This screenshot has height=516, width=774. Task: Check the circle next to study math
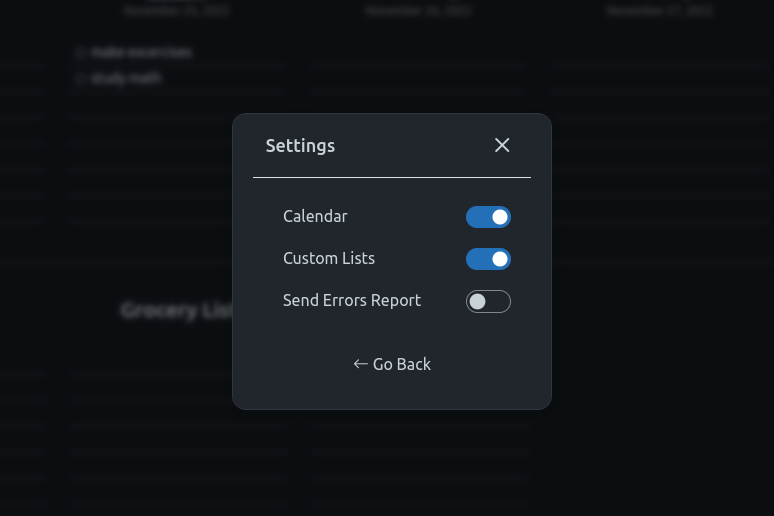point(80,79)
